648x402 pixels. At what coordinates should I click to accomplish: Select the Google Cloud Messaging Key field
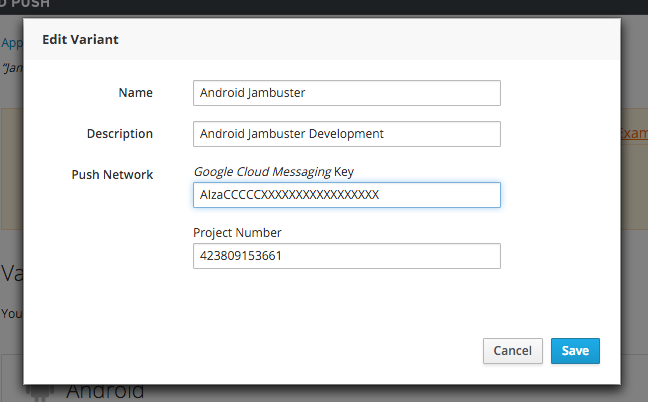tap(346, 195)
